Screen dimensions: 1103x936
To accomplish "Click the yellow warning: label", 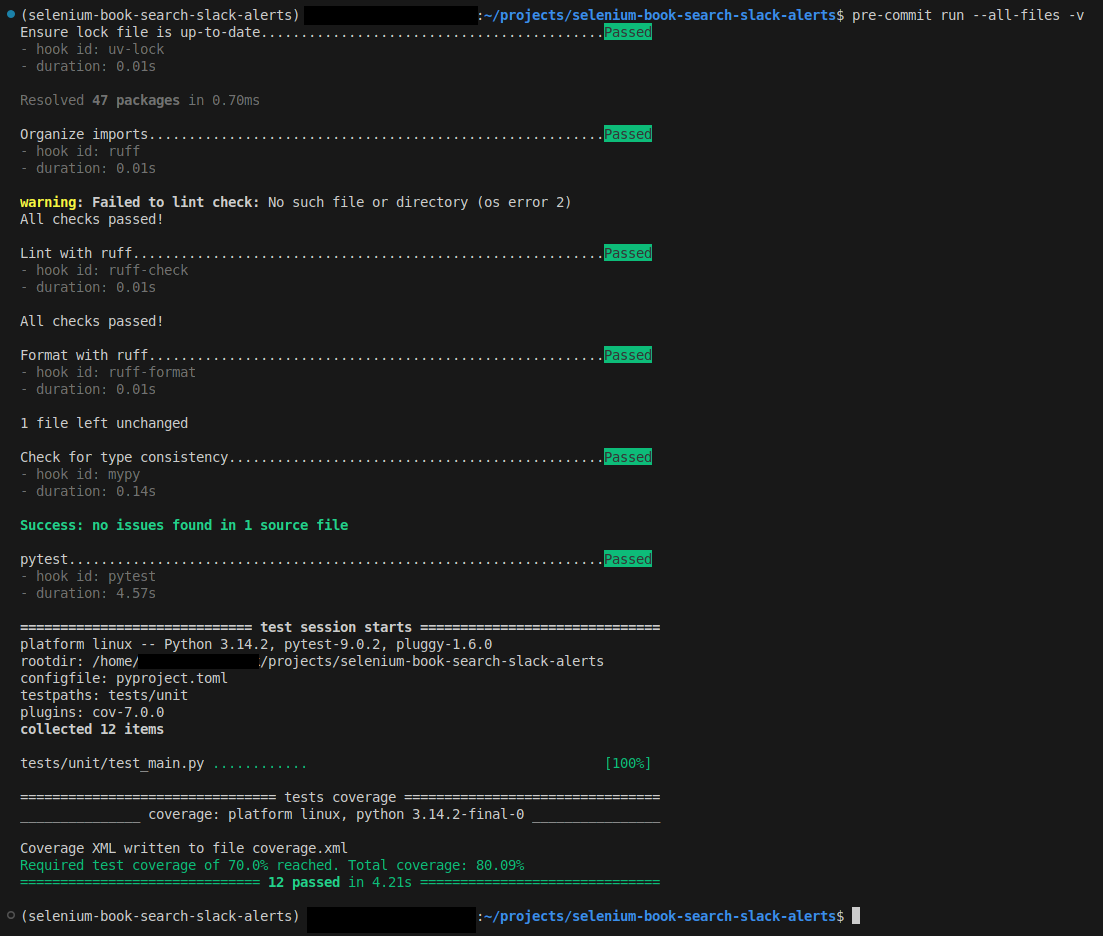I will [52, 202].
